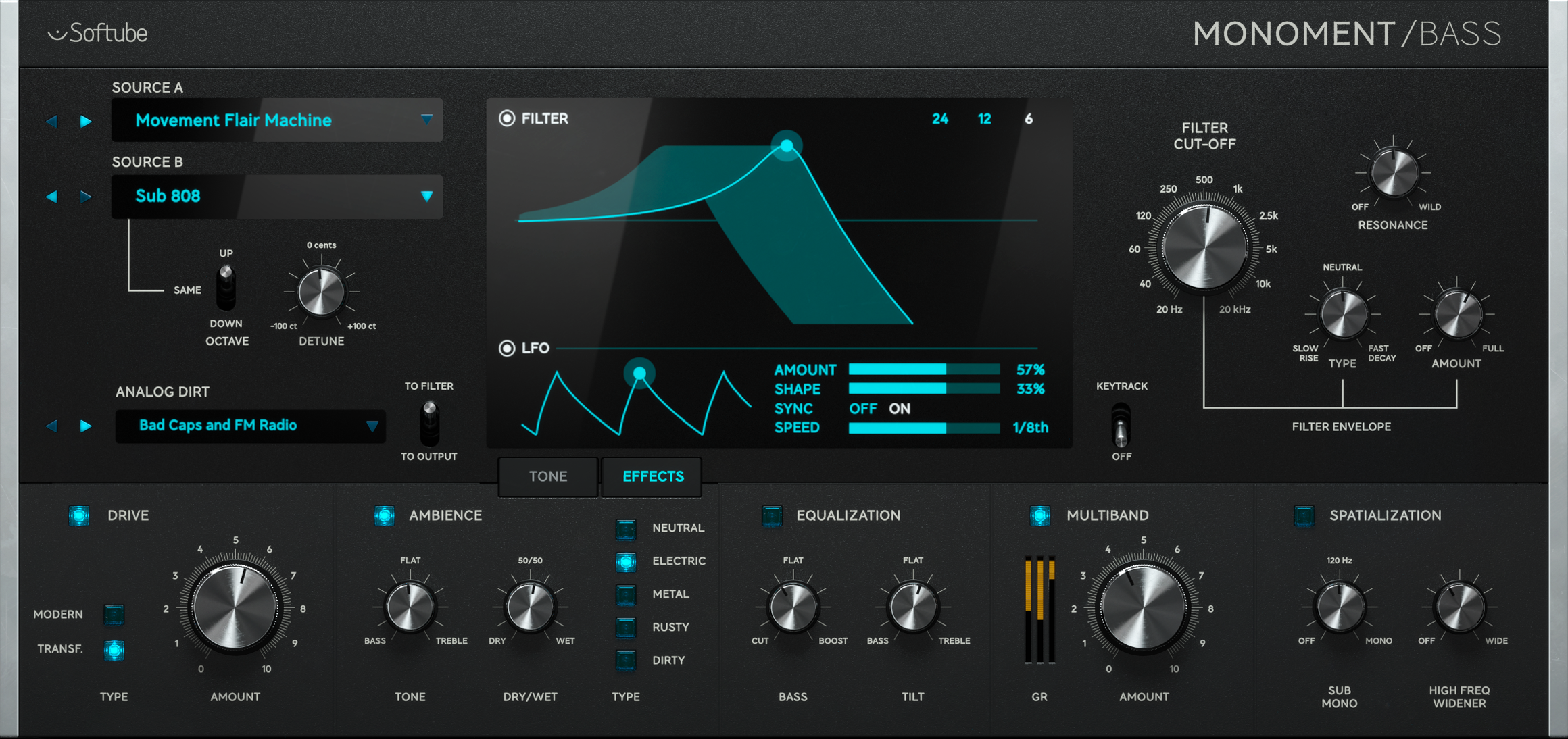The width and height of the screenshot is (1568, 739).
Task: Enable the Equalization section LED
Action: (x=772, y=515)
